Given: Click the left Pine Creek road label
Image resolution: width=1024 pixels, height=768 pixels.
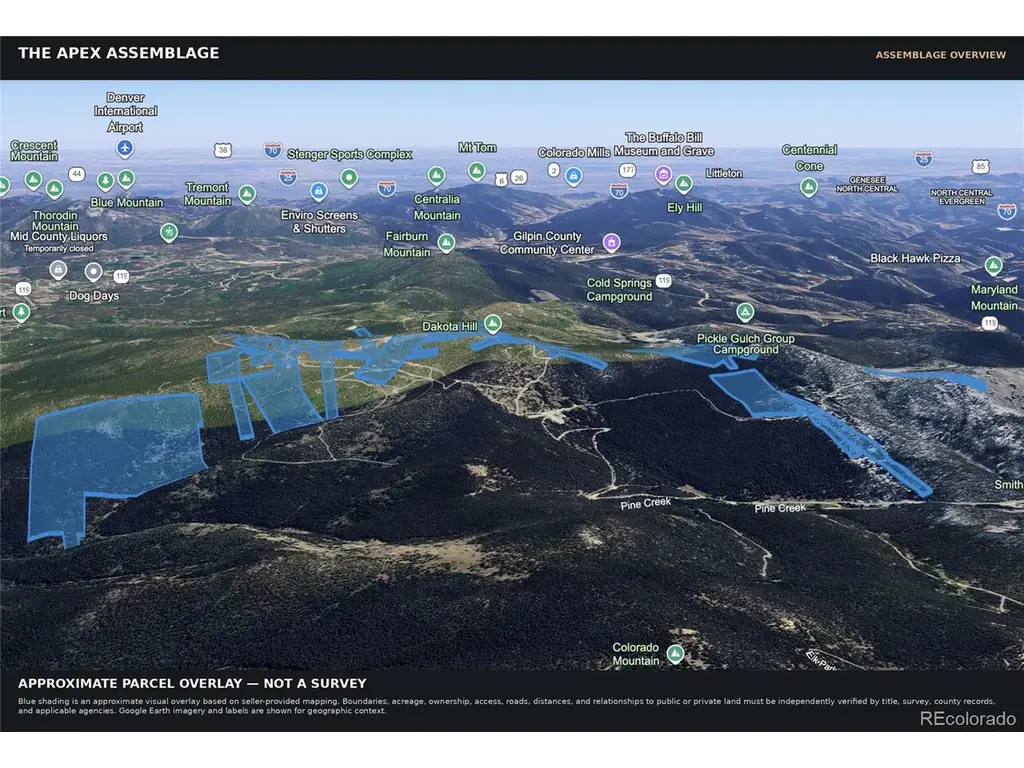Looking at the screenshot, I should [645, 504].
